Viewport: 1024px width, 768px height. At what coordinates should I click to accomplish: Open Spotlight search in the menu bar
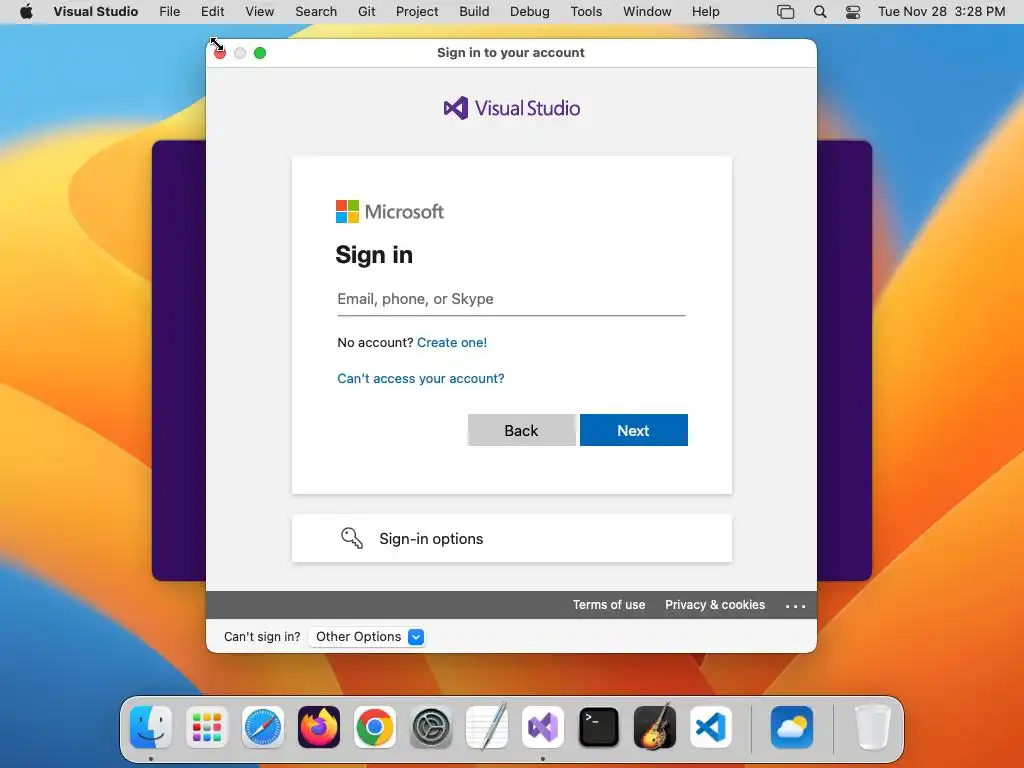pyautogui.click(x=820, y=12)
